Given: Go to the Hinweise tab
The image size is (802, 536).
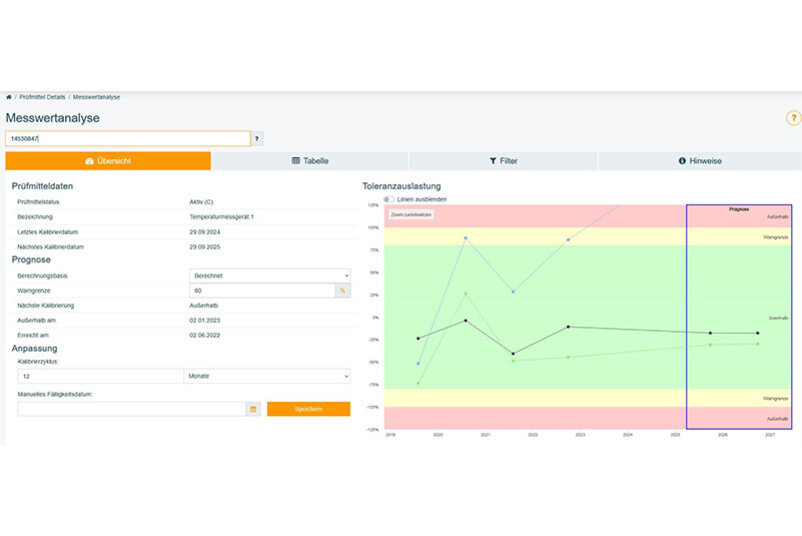Looking at the screenshot, I should click(x=700, y=161).
